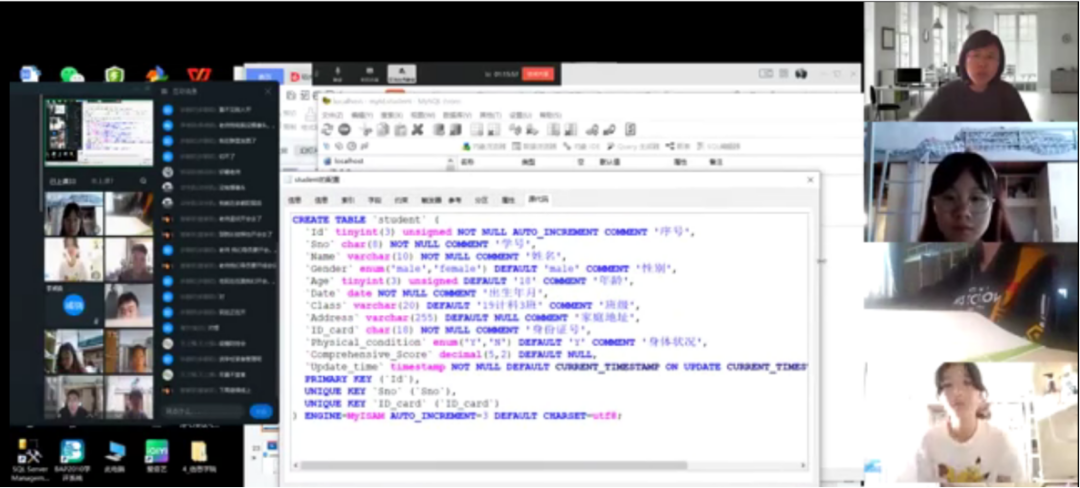Viewport: 1080px width, 488px height.
Task: Click the refresh icon in MySQL-Front toolbar
Action: (327, 129)
